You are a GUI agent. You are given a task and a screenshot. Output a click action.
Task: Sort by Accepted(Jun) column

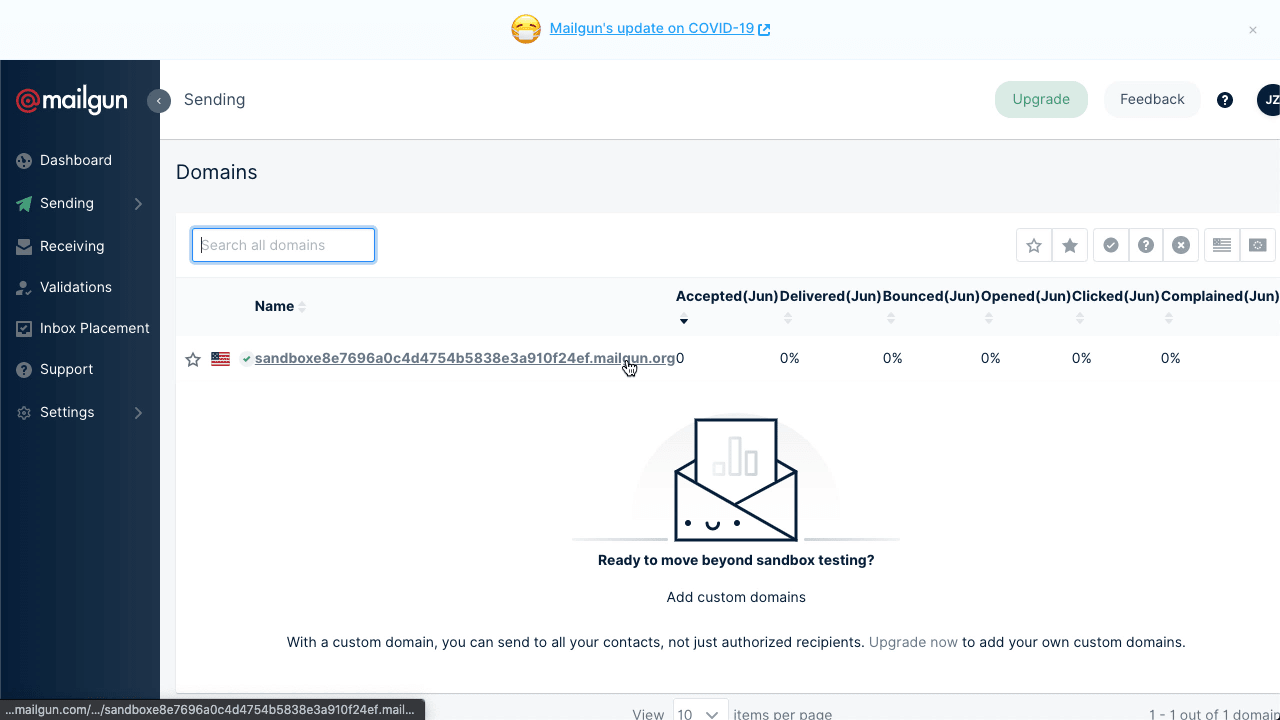pos(727,306)
